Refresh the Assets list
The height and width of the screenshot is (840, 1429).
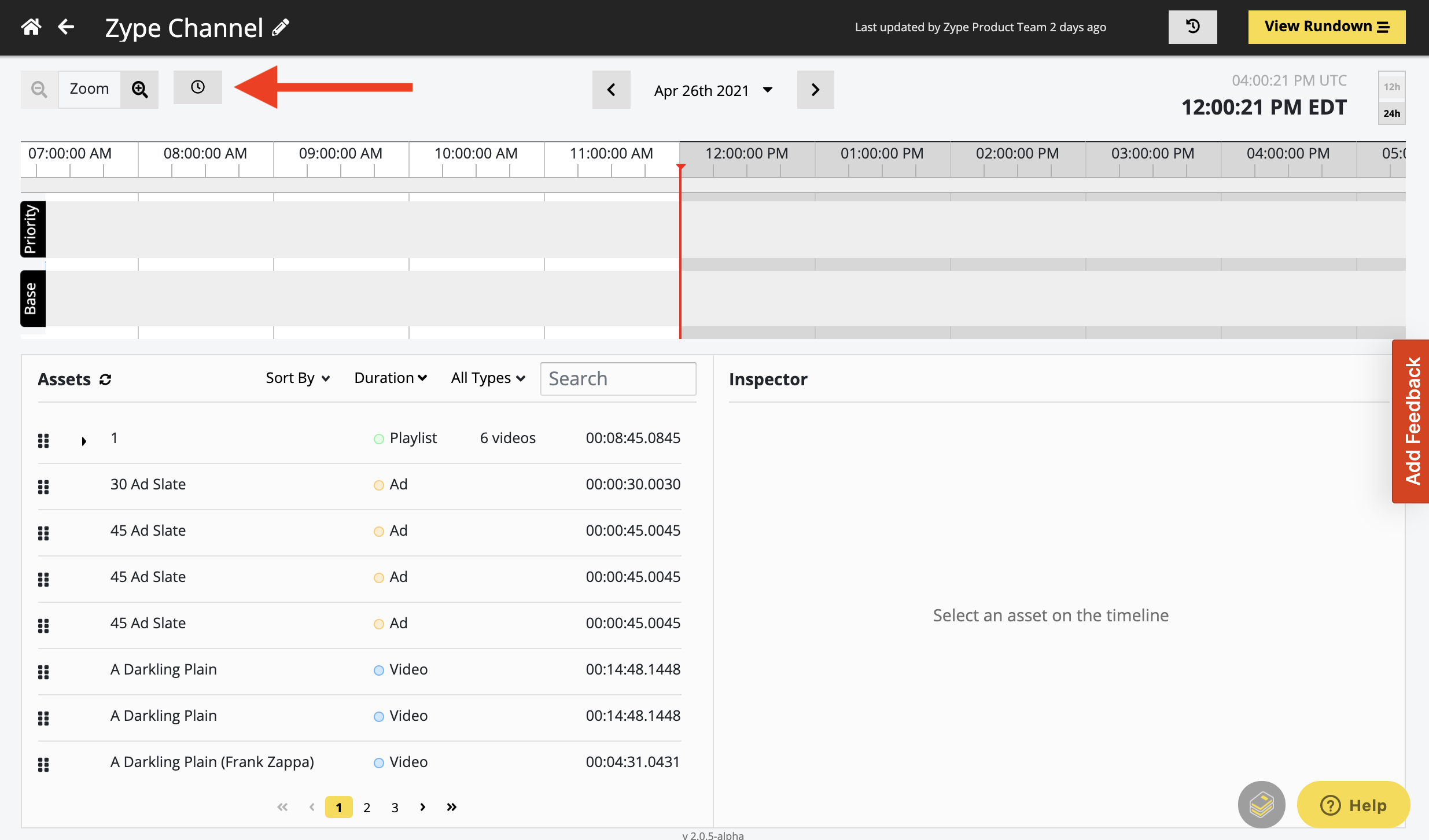pos(105,379)
